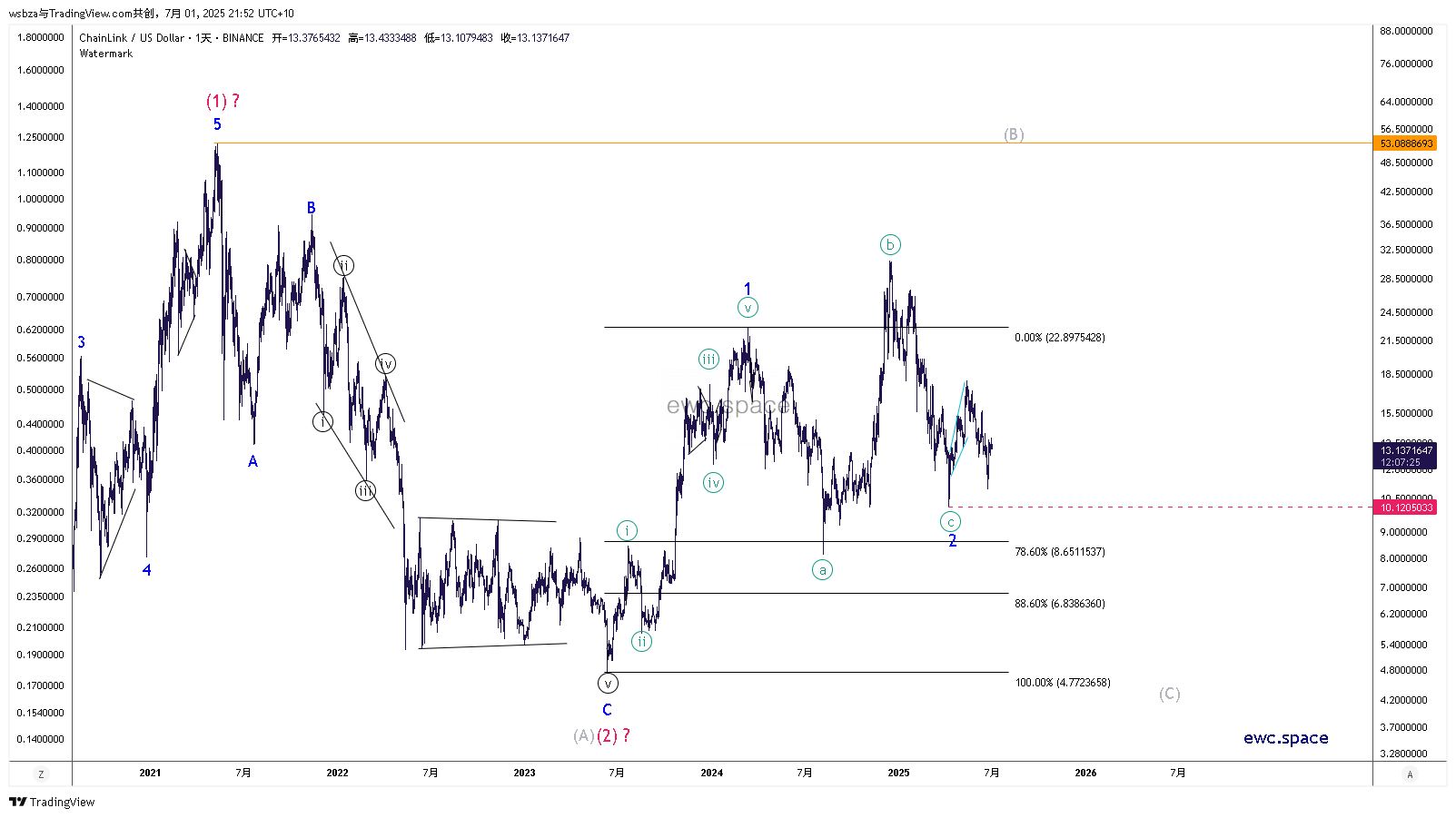This screenshot has height=818, width=1456.
Task: Select the black circled v wave marker
Action: tap(608, 684)
